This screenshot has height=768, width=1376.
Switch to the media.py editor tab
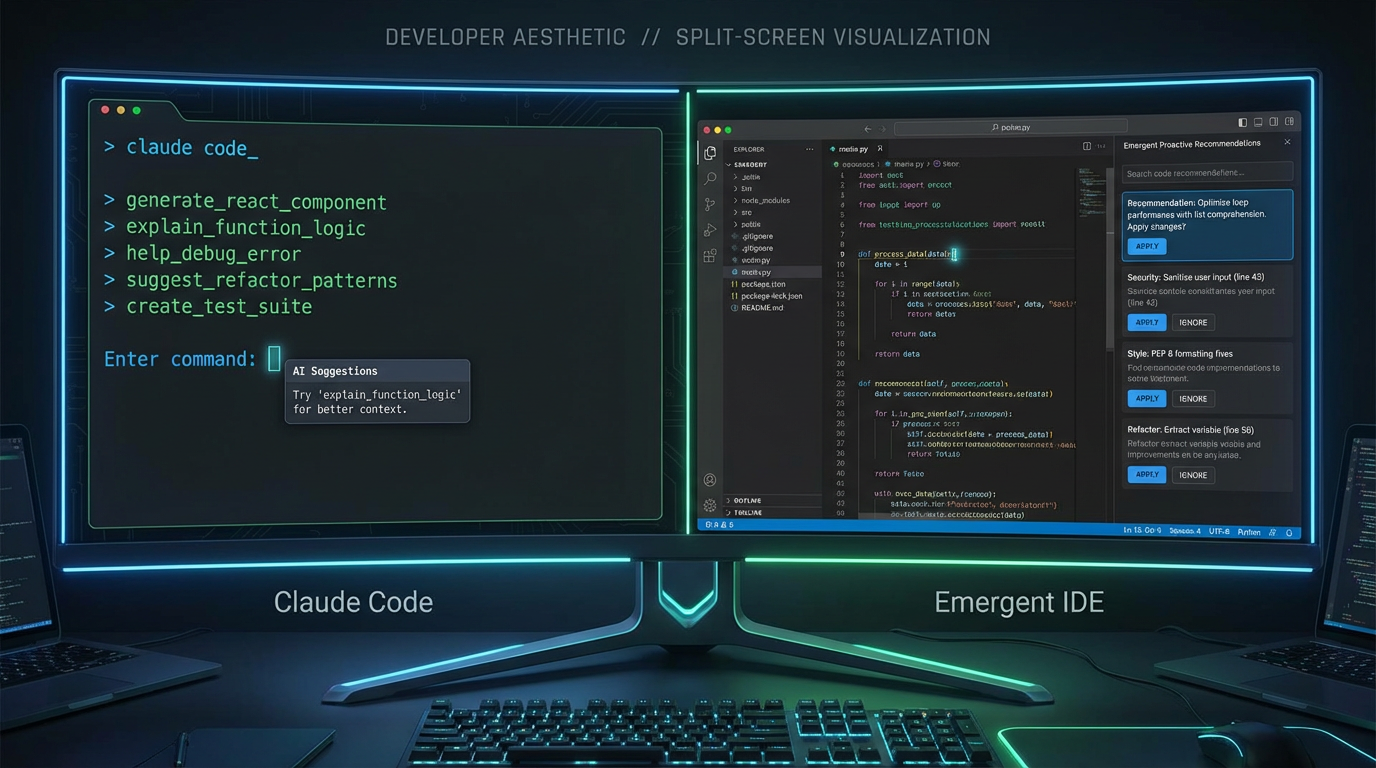[x=851, y=148]
